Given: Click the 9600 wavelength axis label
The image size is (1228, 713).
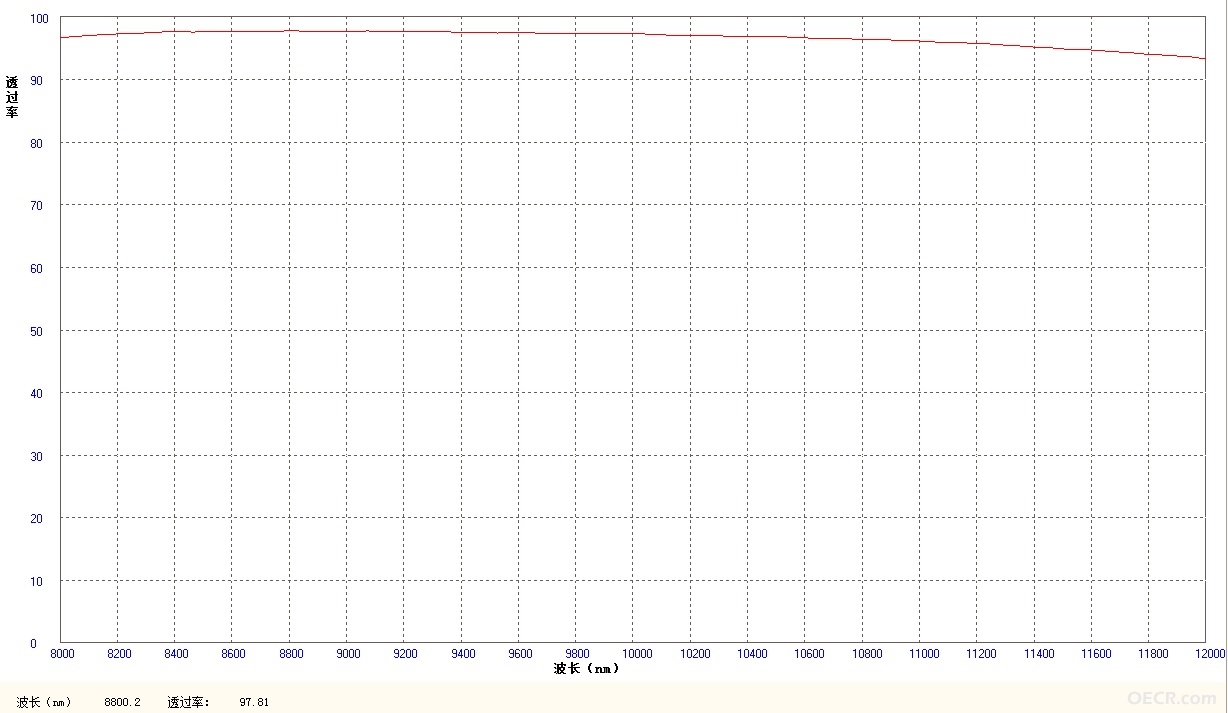Looking at the screenshot, I should pyautogui.click(x=520, y=654).
